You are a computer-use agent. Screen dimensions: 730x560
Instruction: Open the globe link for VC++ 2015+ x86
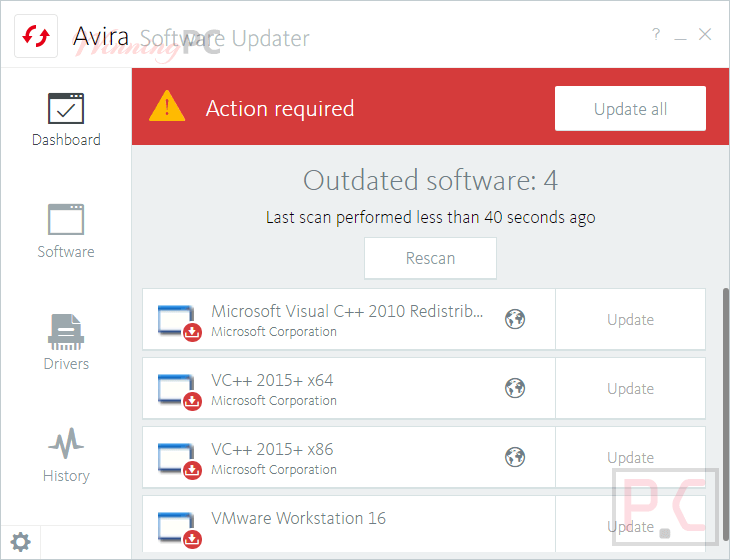(x=515, y=457)
